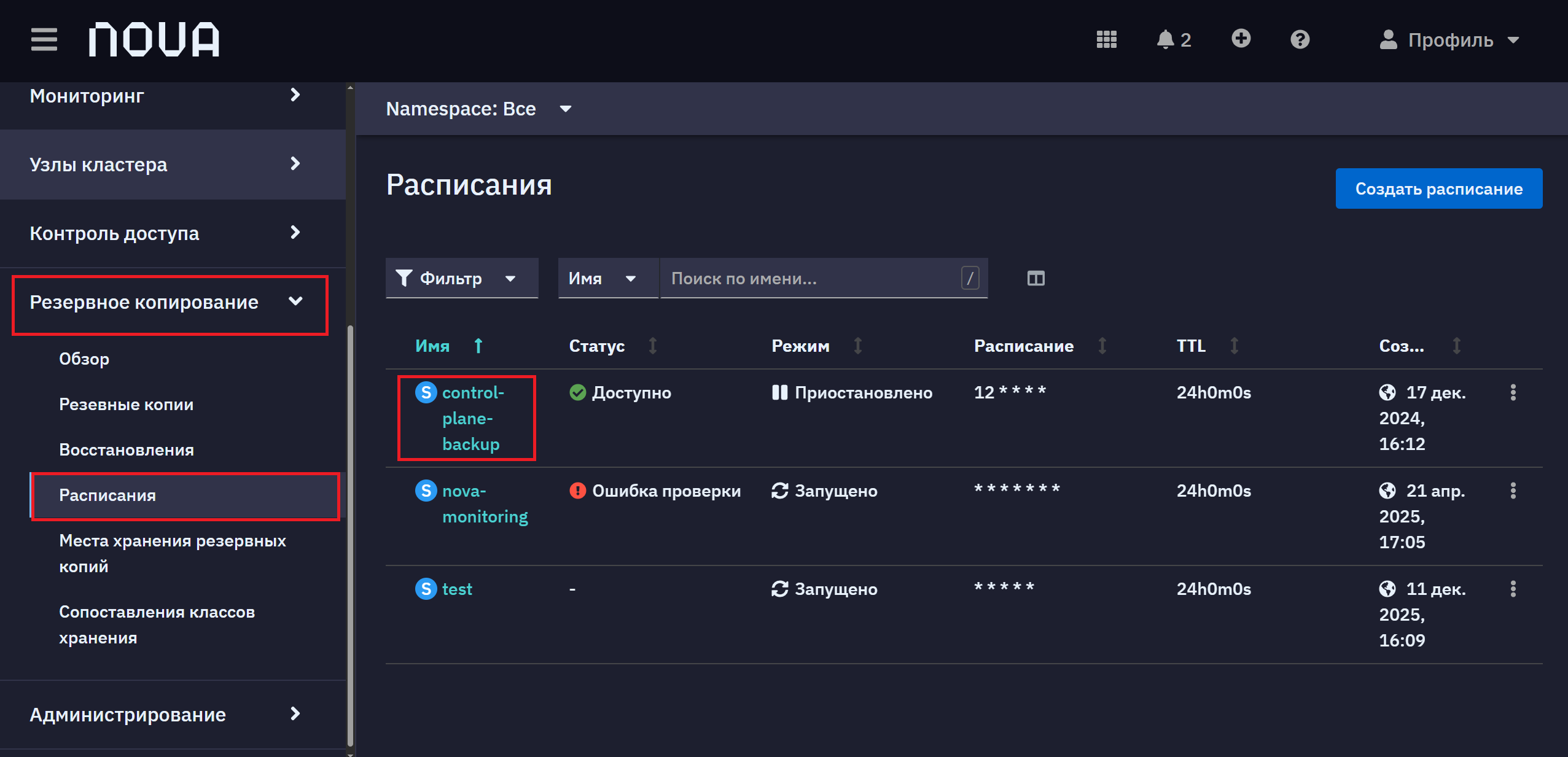
Task: Open kebab menu for test row
Action: click(x=1513, y=589)
